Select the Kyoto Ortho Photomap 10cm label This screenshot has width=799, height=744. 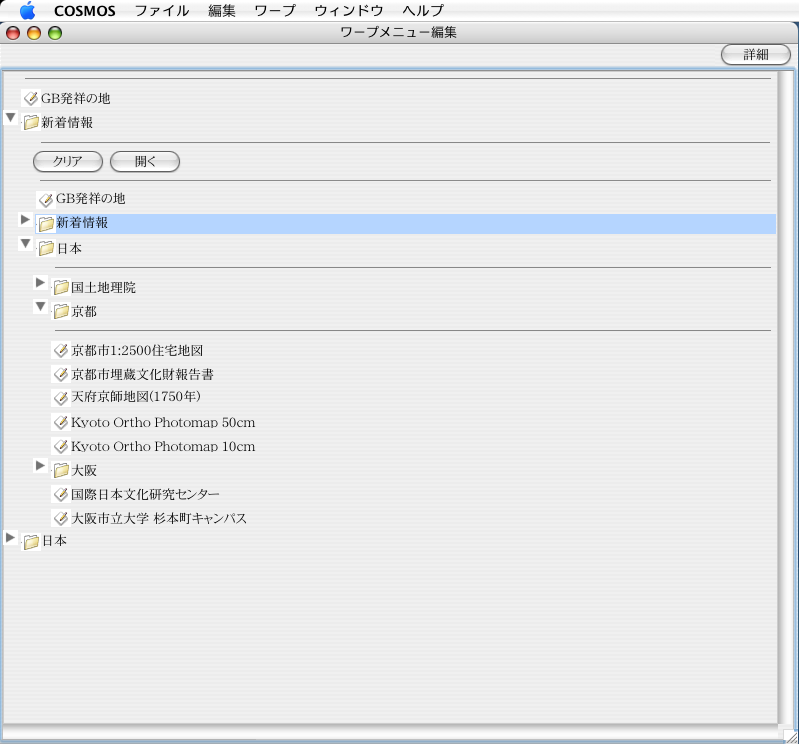tap(163, 446)
